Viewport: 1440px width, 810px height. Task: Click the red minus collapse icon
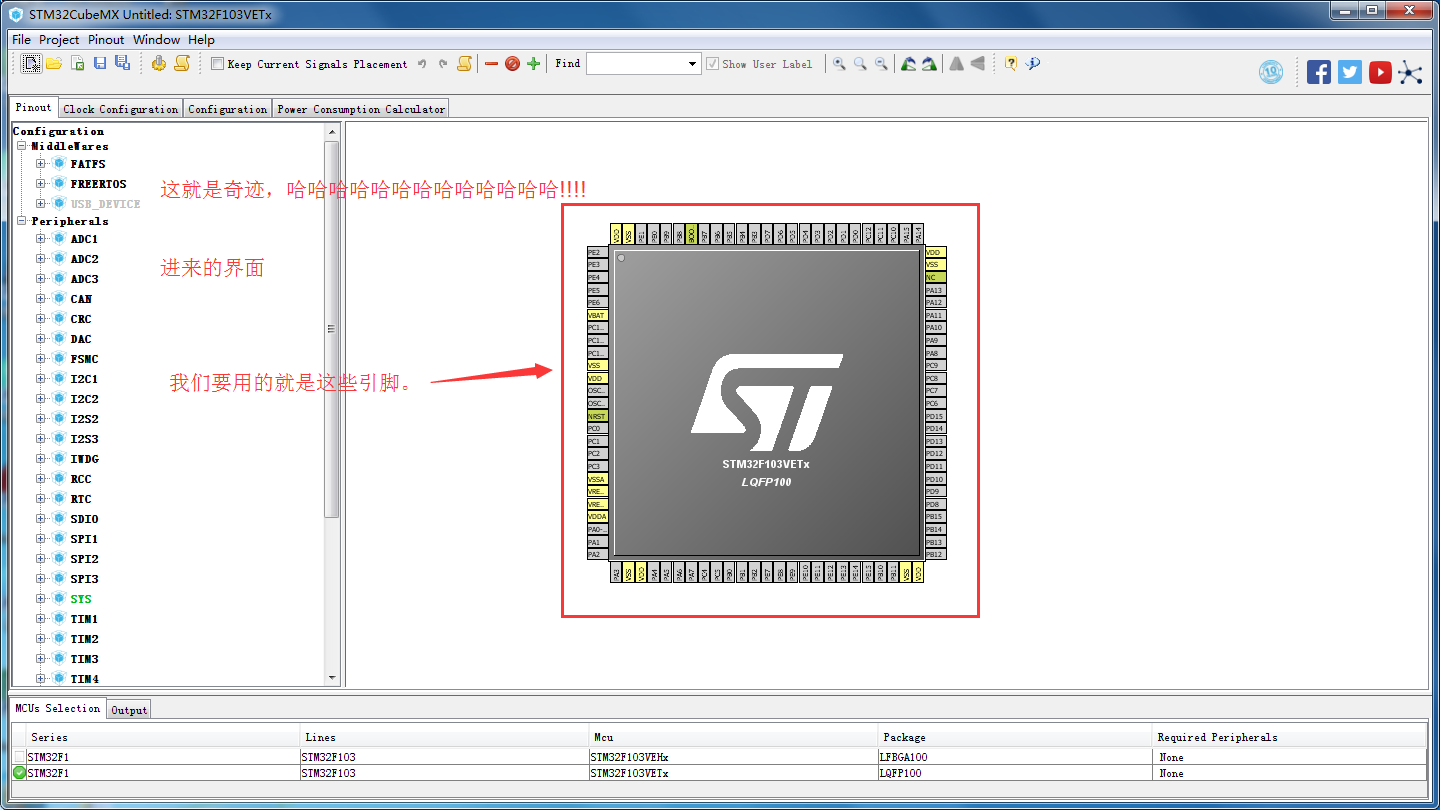tap(491, 64)
